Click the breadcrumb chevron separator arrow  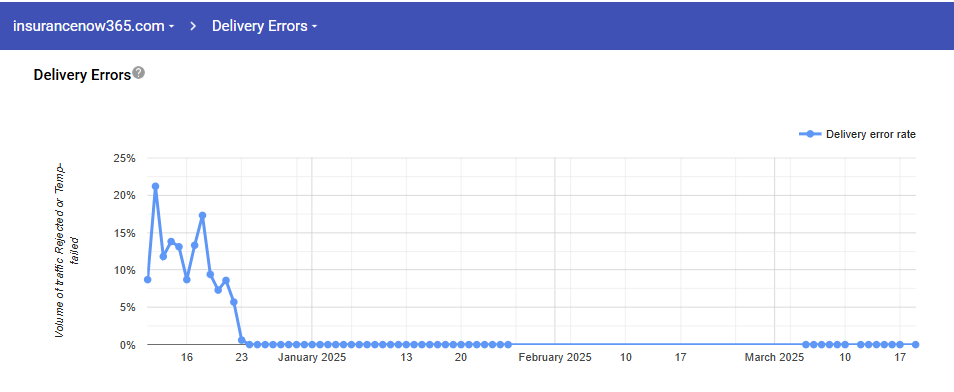click(x=193, y=26)
